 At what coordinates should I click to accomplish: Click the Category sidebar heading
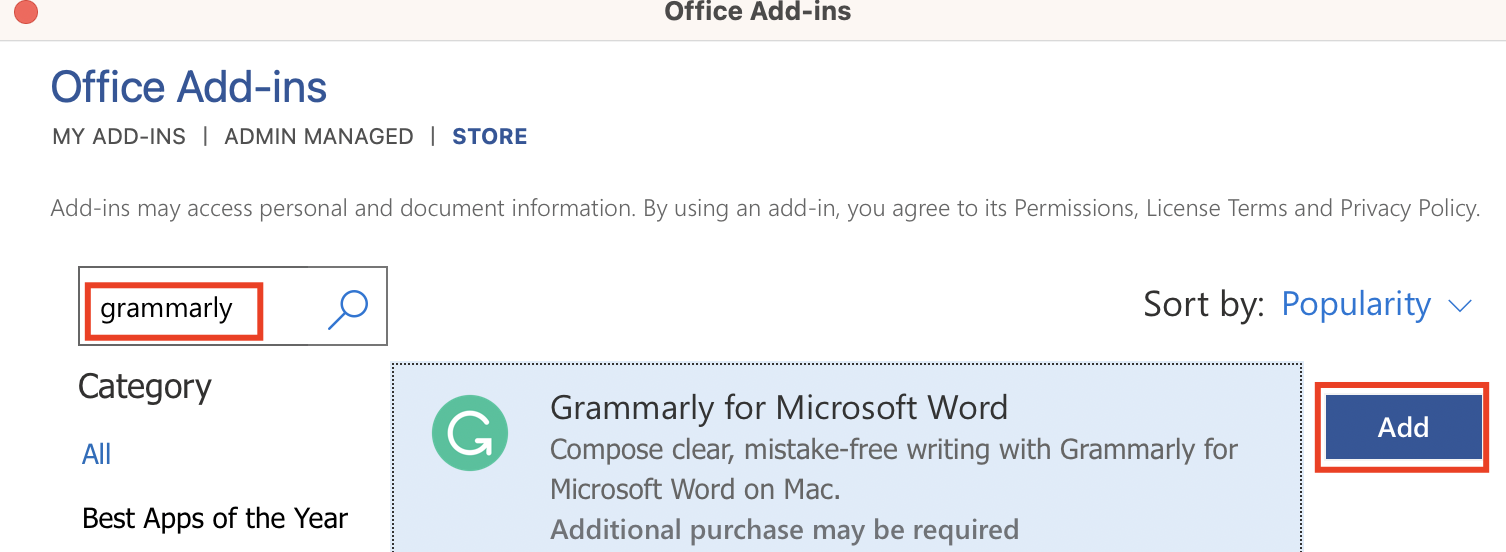pyautogui.click(x=145, y=387)
